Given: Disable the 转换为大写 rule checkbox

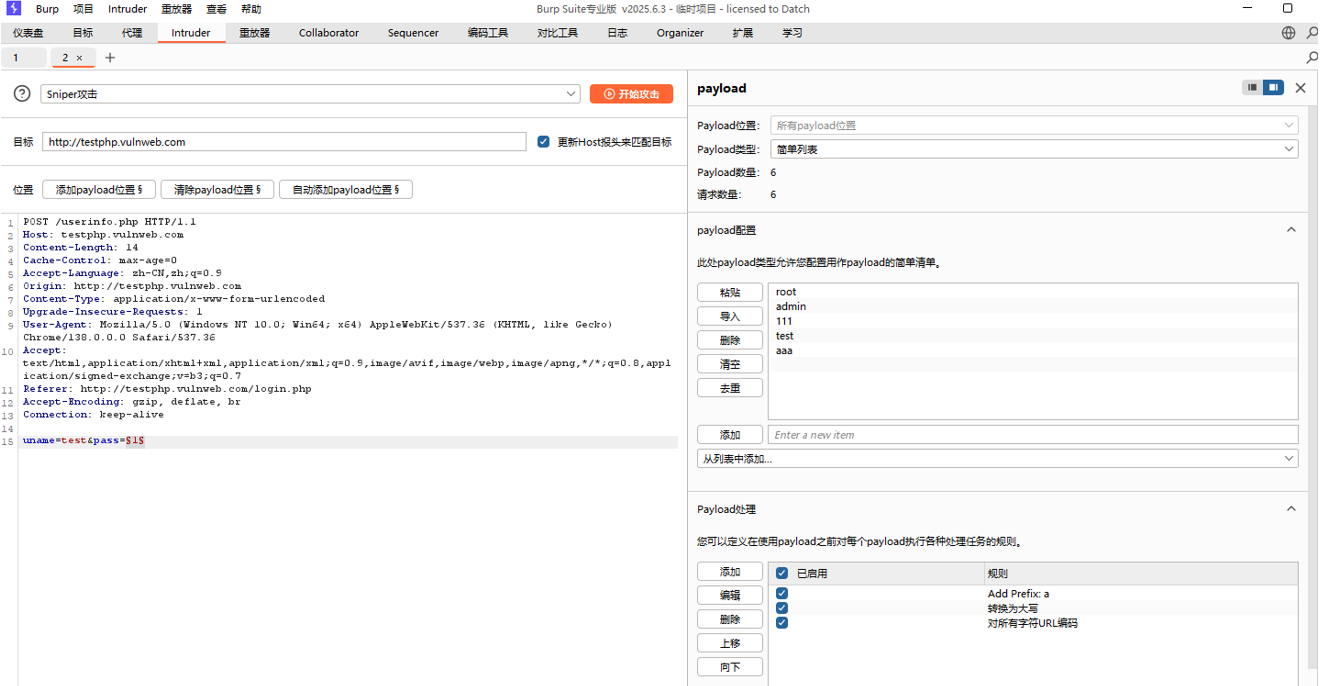Looking at the screenshot, I should click(782, 608).
